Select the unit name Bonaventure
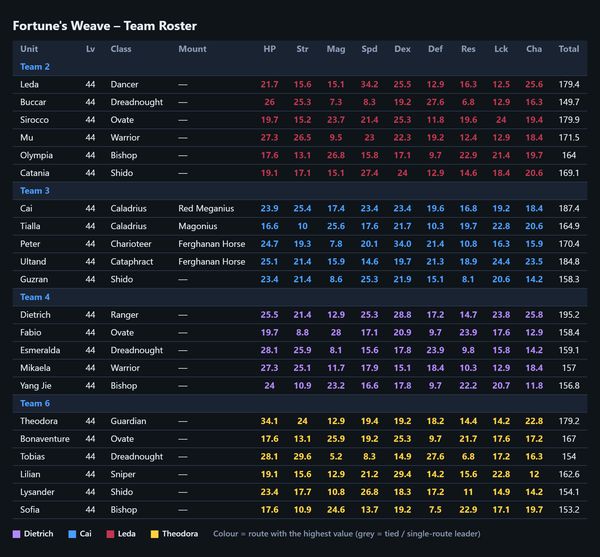The height and width of the screenshot is (557, 600). click(45, 439)
